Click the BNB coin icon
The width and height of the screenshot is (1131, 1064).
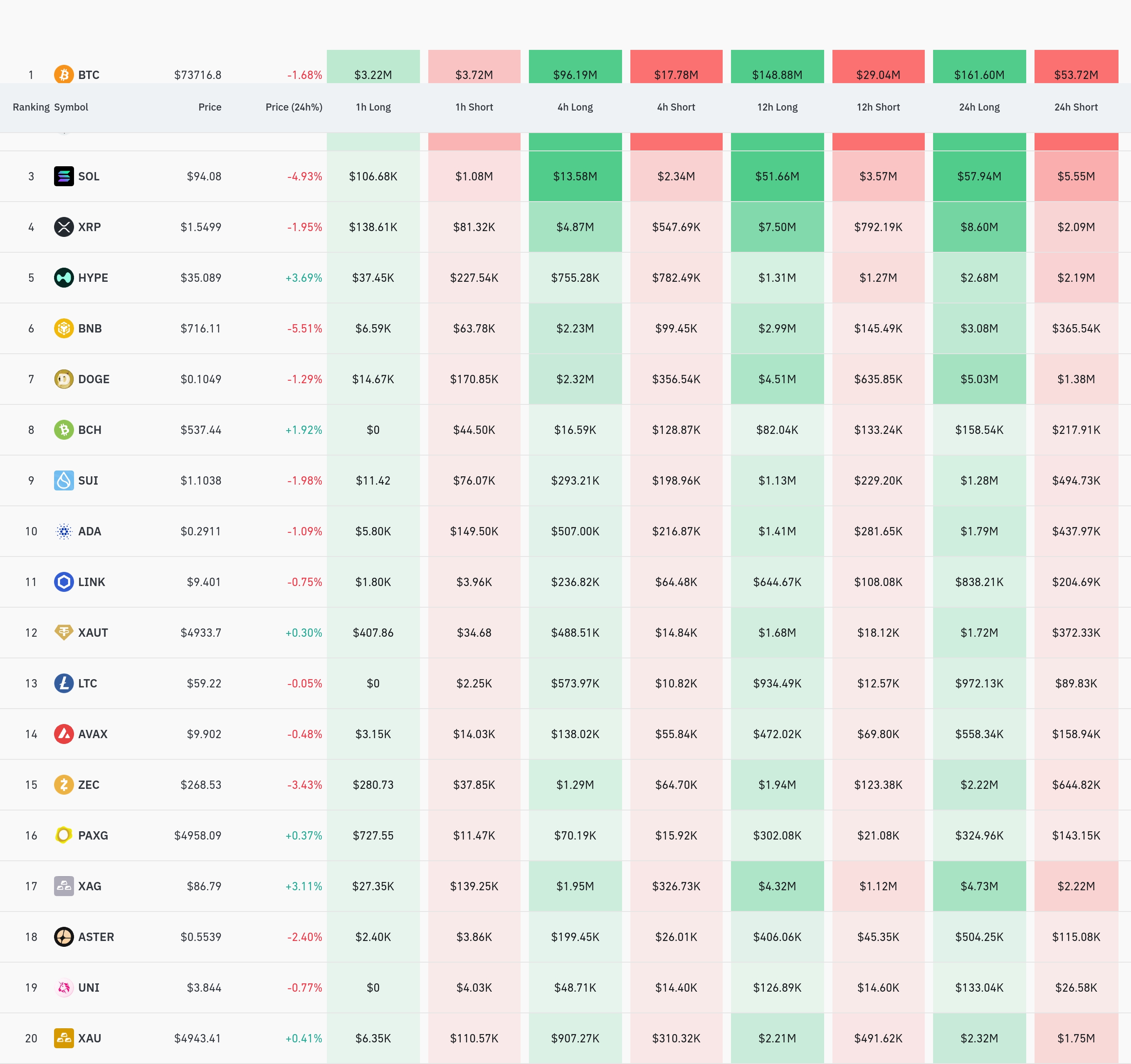coord(64,328)
